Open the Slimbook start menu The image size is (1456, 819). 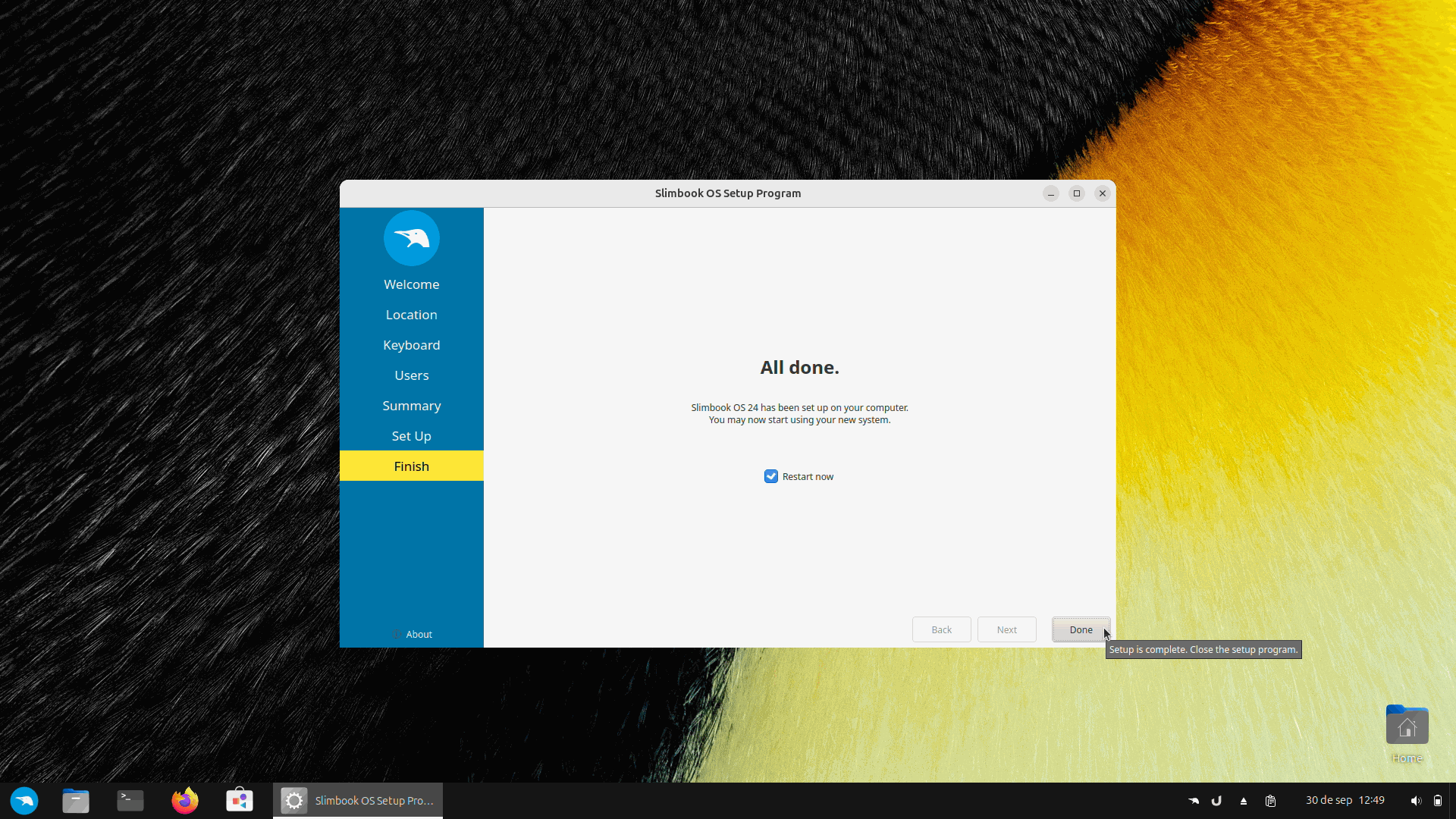(24, 801)
